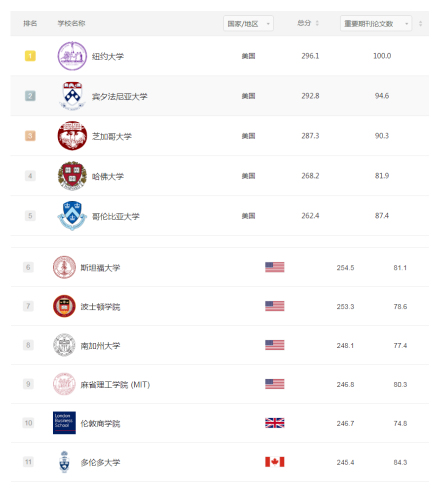This screenshot has width=440, height=492.
Task: Toggle sort arrows beside the indicator dropdown
Action: (x=420, y=24)
